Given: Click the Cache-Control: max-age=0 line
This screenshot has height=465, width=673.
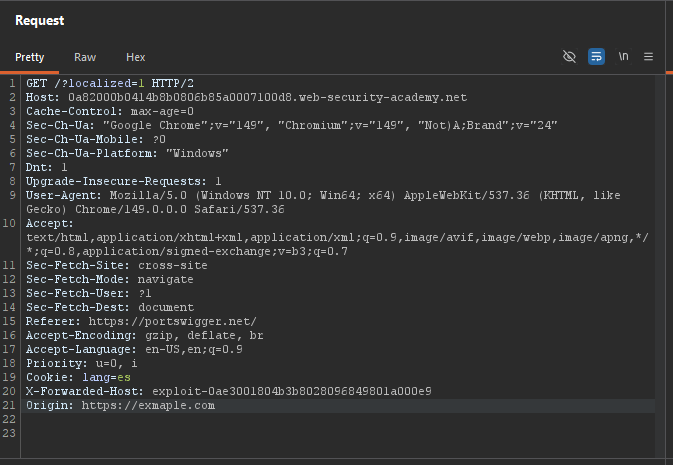Looking at the screenshot, I should point(110,112).
